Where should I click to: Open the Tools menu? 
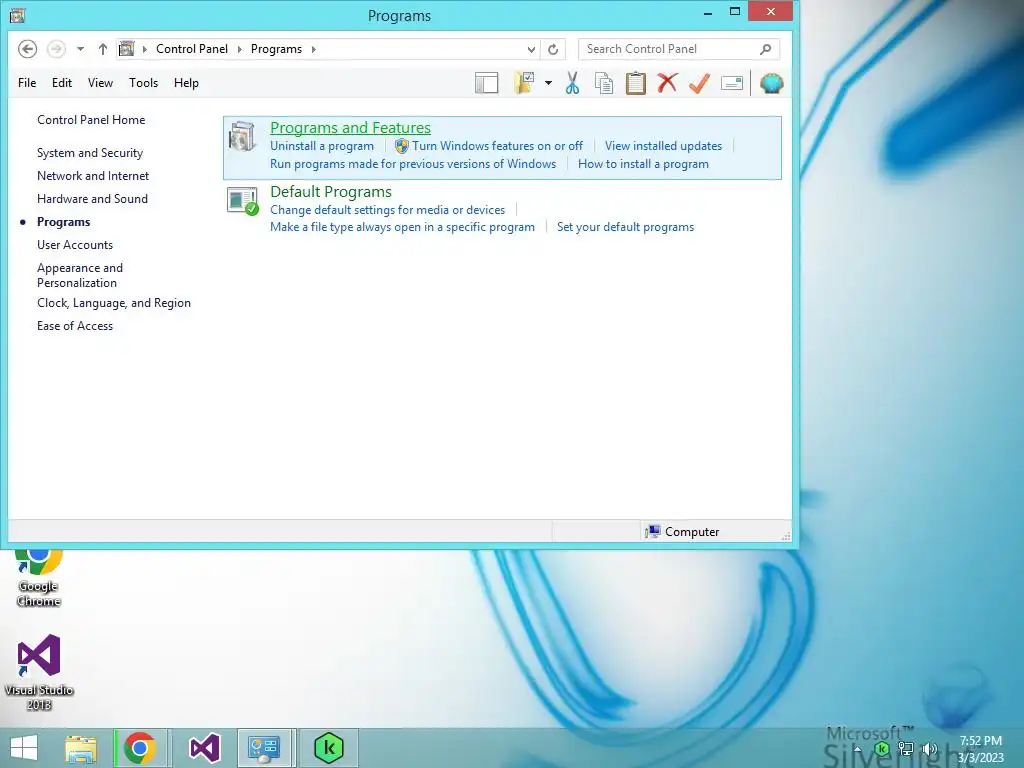click(x=144, y=83)
